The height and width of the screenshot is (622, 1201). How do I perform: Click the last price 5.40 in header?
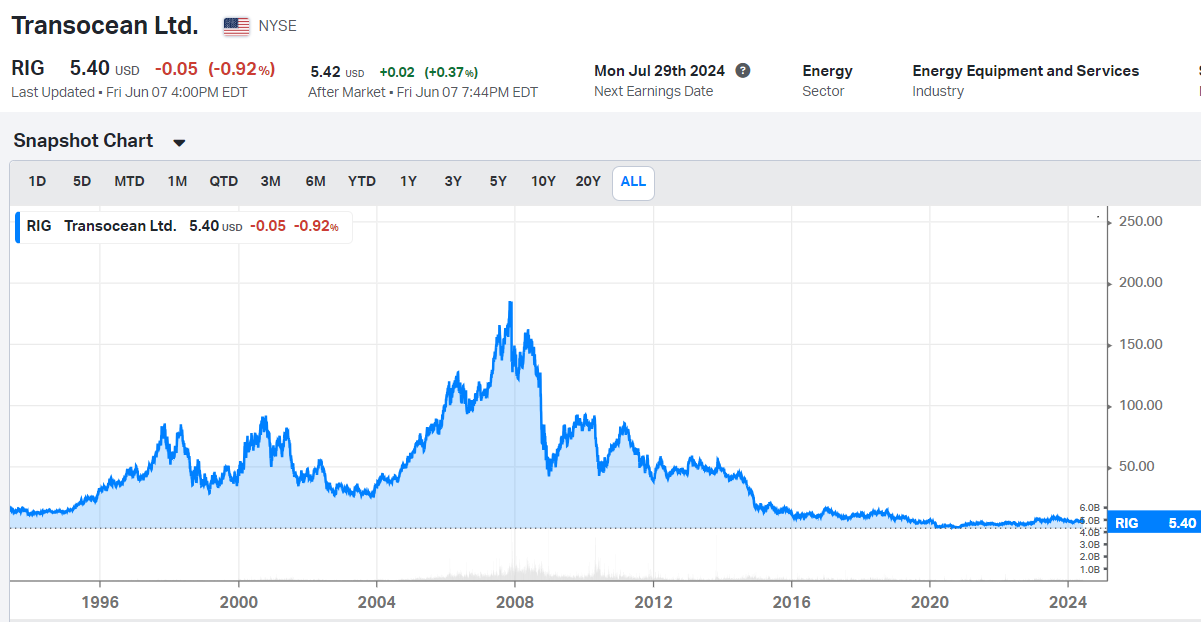click(x=89, y=69)
